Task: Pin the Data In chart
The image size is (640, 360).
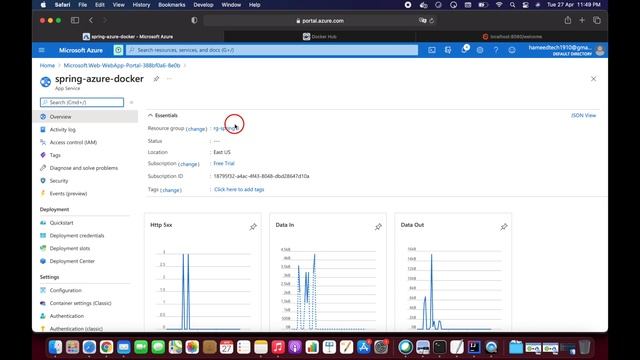Action: coord(378,227)
